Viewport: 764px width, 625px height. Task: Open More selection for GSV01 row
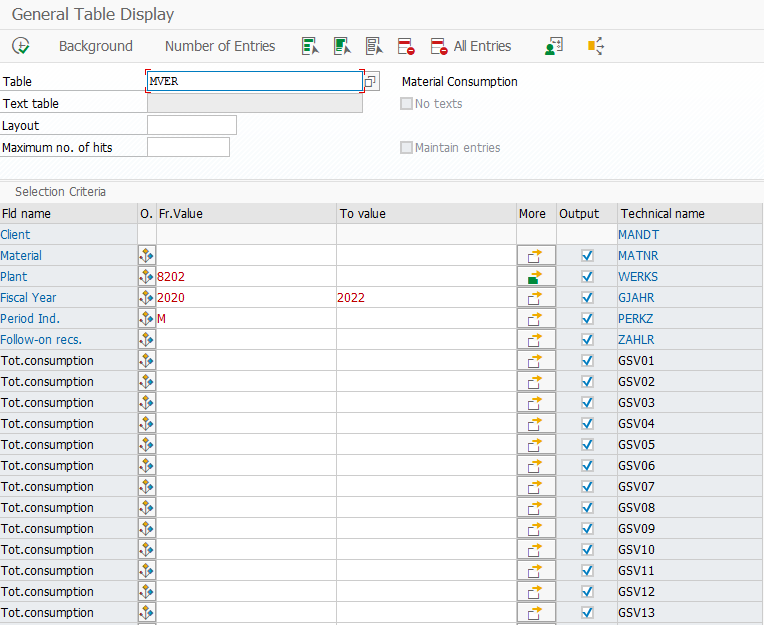tap(536, 361)
